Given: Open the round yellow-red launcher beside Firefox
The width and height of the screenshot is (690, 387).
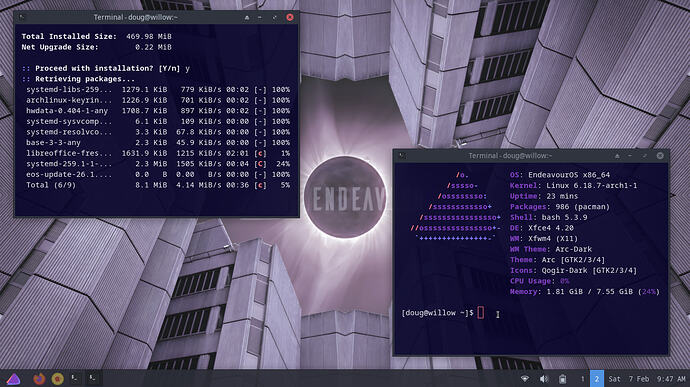Looking at the screenshot, I should [57, 379].
